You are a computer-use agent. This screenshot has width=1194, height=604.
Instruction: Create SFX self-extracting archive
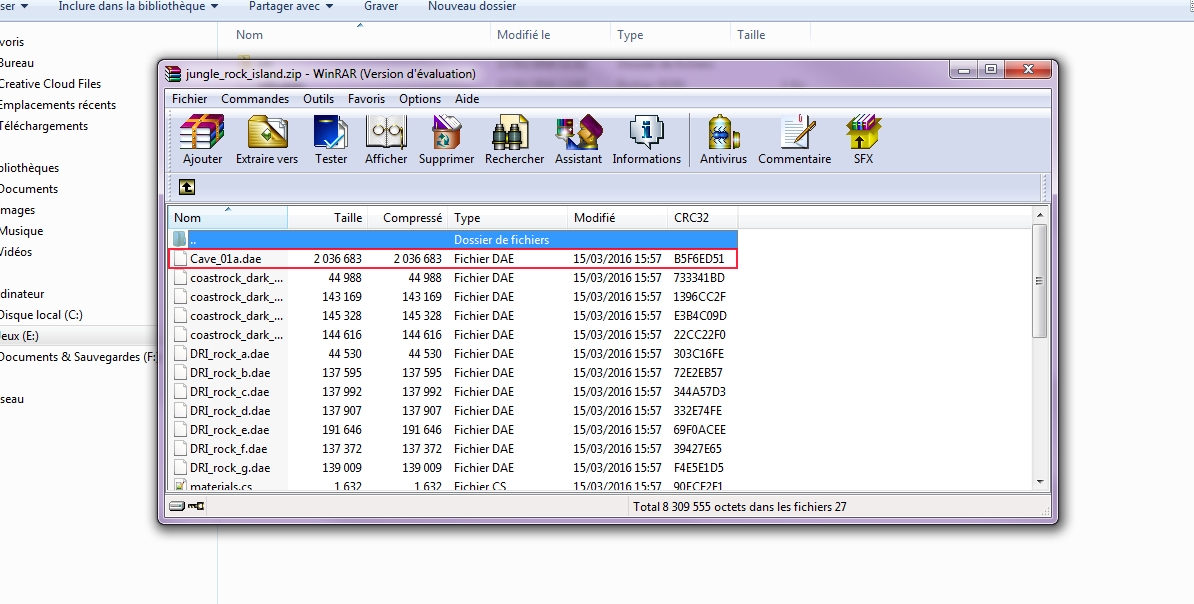(864, 133)
